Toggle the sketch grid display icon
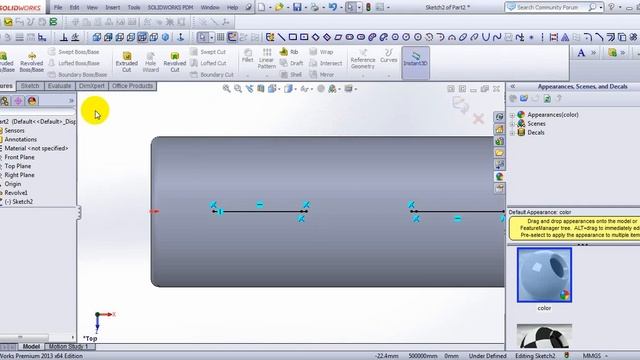 [220, 38]
